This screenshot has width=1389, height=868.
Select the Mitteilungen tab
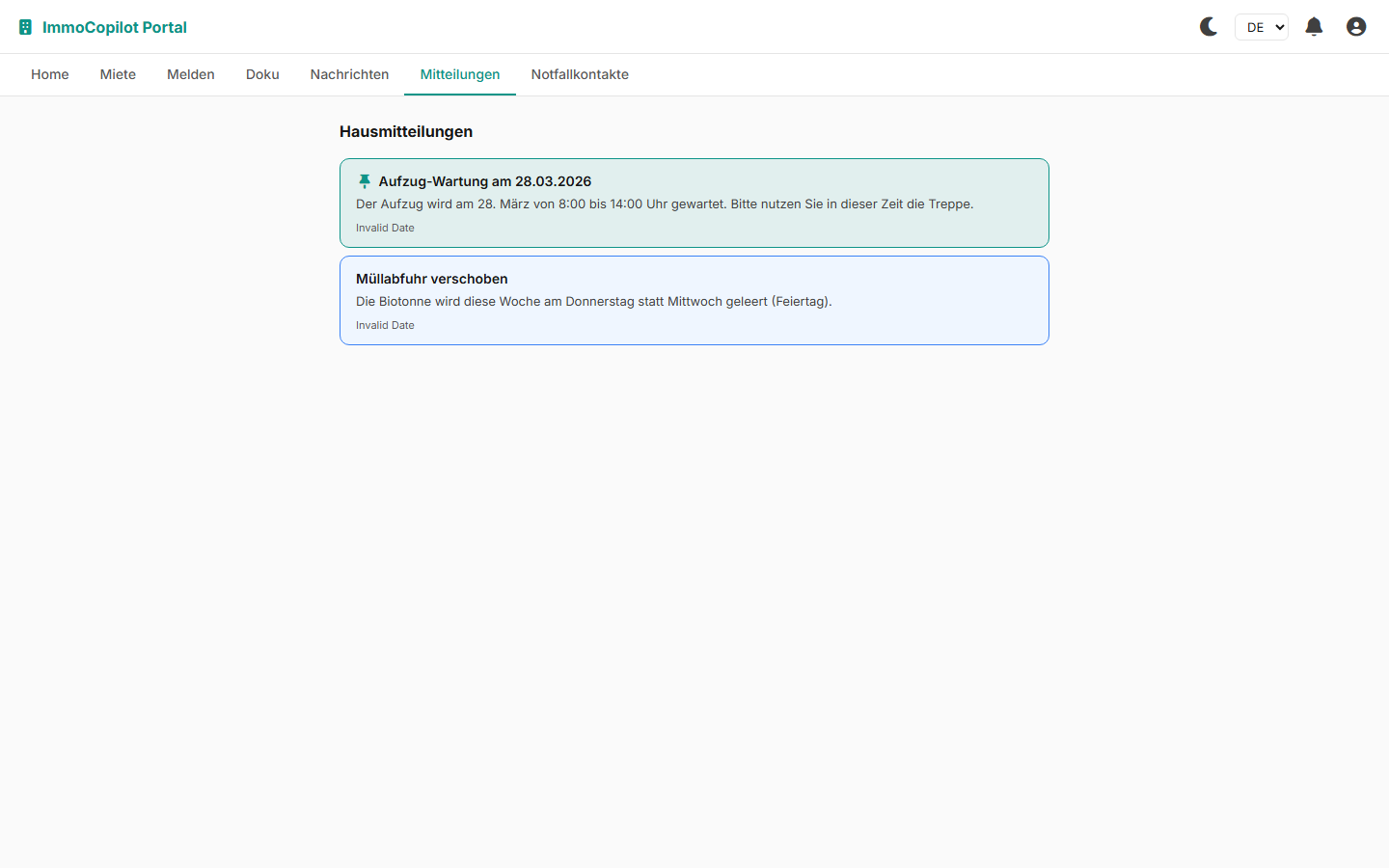click(460, 74)
